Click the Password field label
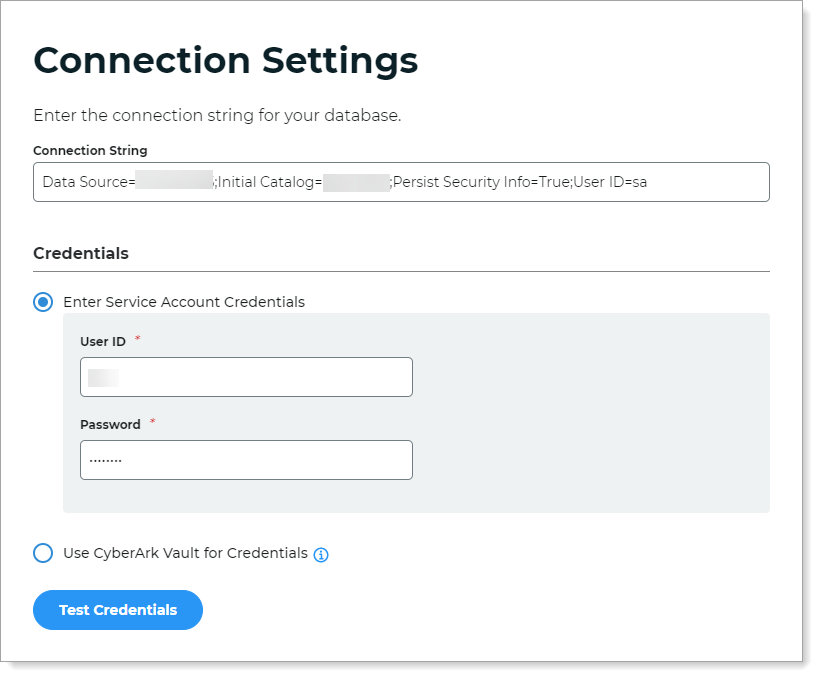This screenshot has width=818, height=677. 110,424
